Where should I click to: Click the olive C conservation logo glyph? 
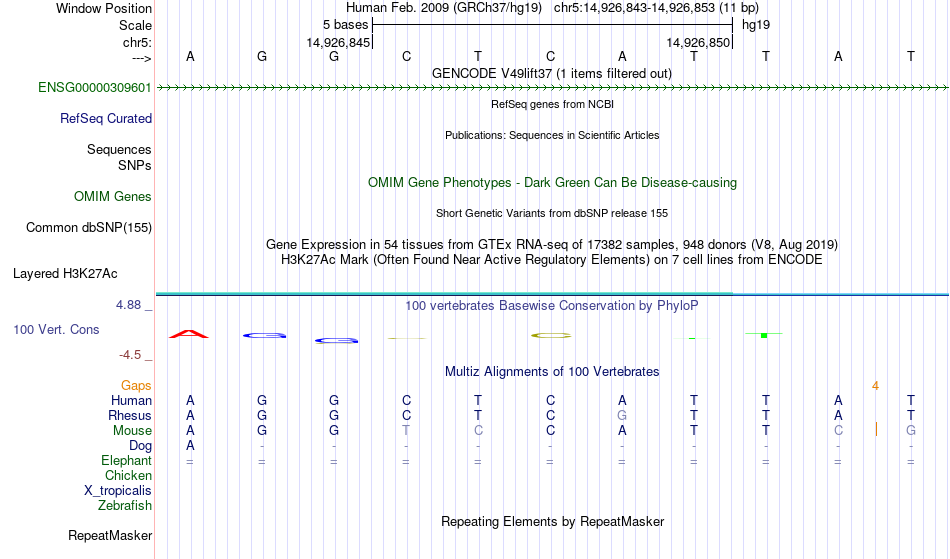click(551, 336)
